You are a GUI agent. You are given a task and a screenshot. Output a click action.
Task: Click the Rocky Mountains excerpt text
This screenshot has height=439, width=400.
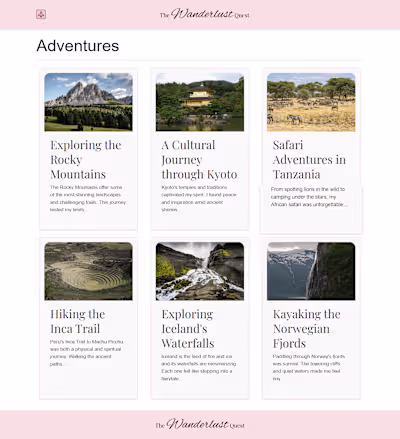coord(88,198)
